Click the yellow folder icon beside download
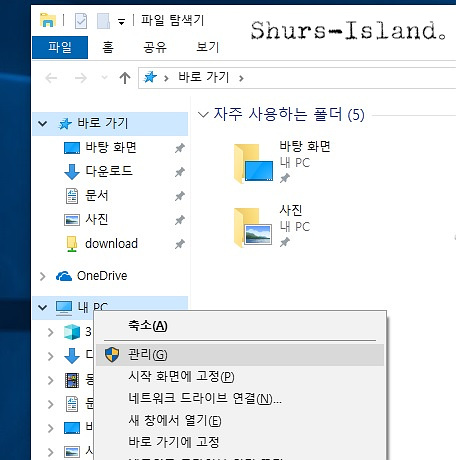The width and height of the screenshot is (456, 460). (72, 244)
